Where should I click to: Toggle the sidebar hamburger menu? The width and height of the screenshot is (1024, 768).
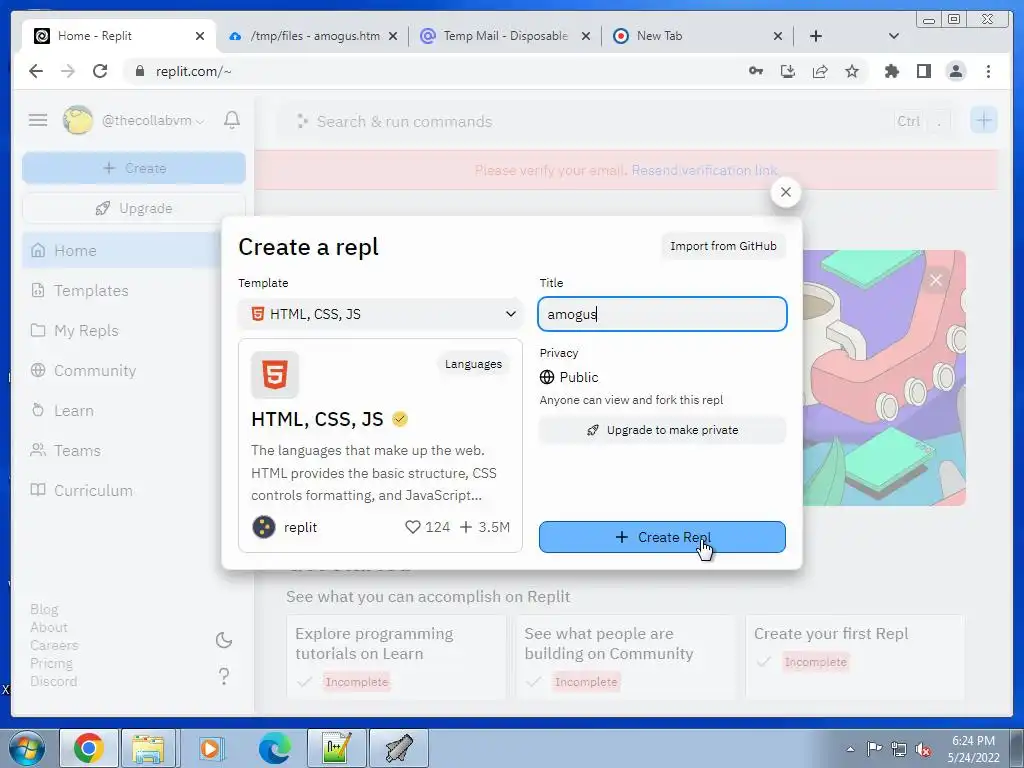pos(38,120)
